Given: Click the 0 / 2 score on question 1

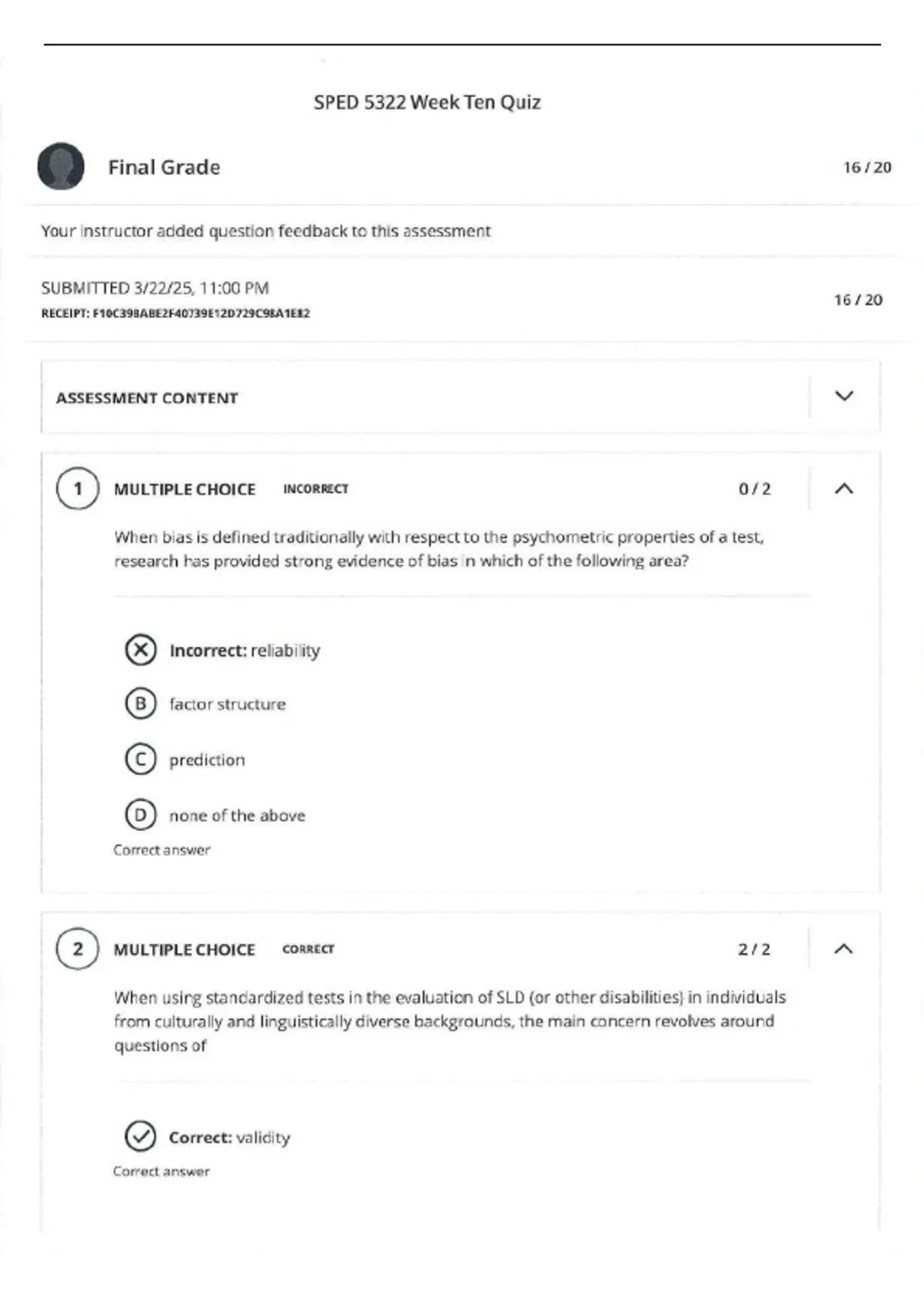Looking at the screenshot, I should click(x=755, y=489).
